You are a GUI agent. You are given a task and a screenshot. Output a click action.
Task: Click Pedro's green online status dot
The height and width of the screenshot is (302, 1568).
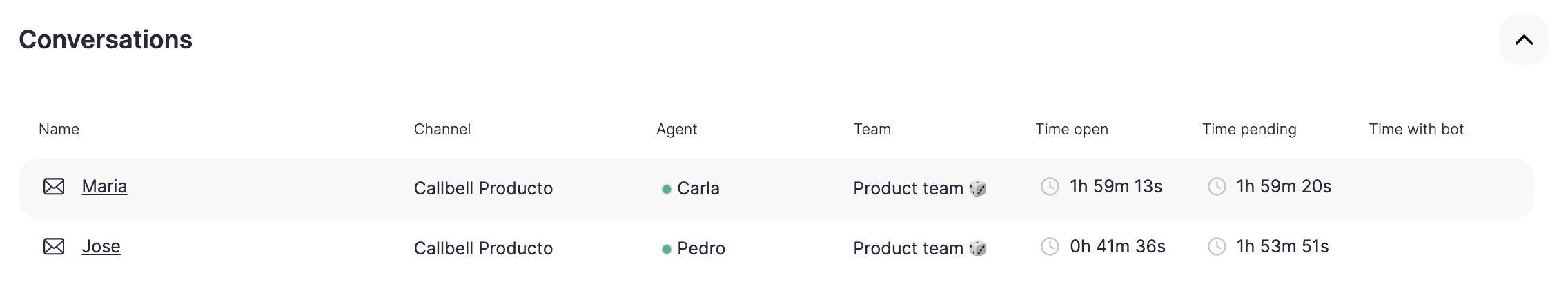tap(666, 249)
